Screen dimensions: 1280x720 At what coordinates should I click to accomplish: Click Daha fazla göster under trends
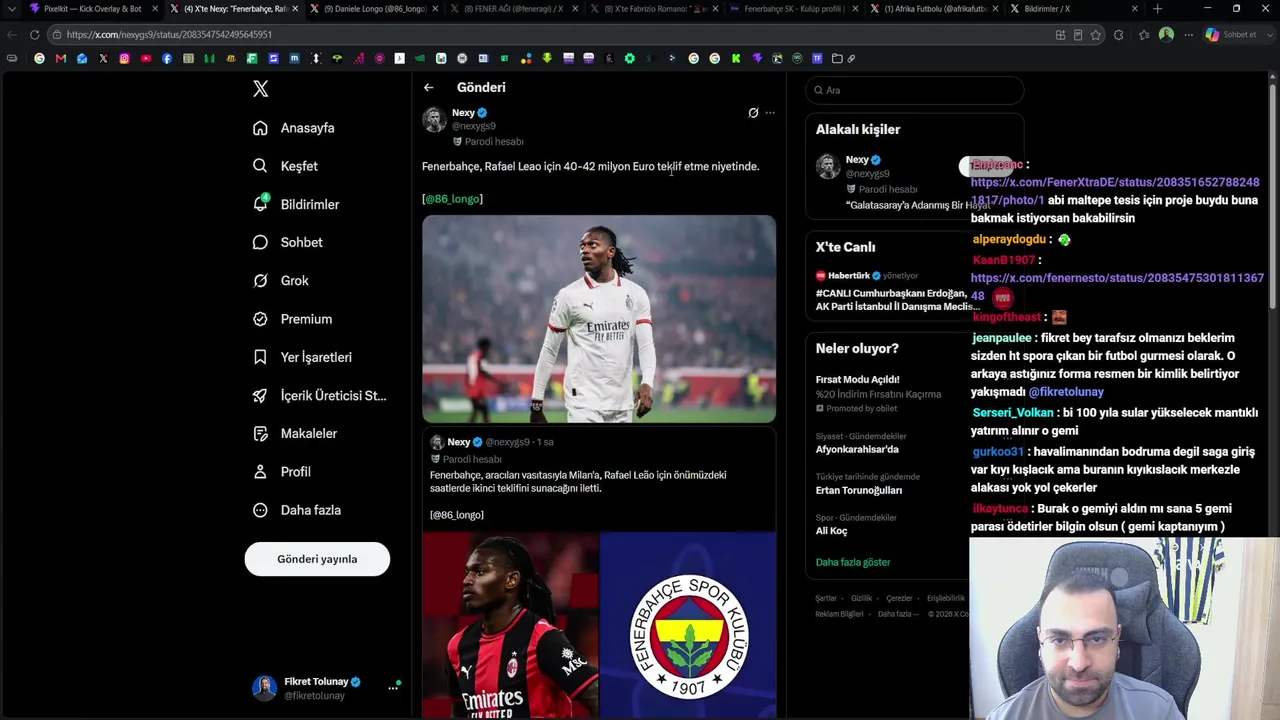click(x=853, y=562)
